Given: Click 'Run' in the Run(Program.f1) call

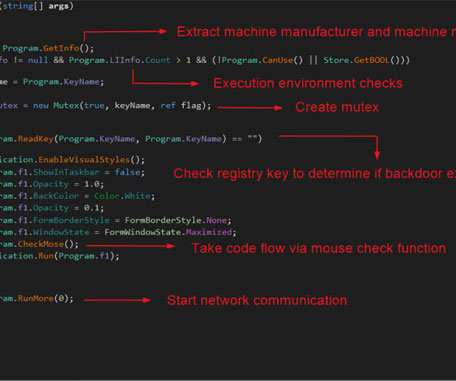Looking at the screenshot, I should point(46,256).
